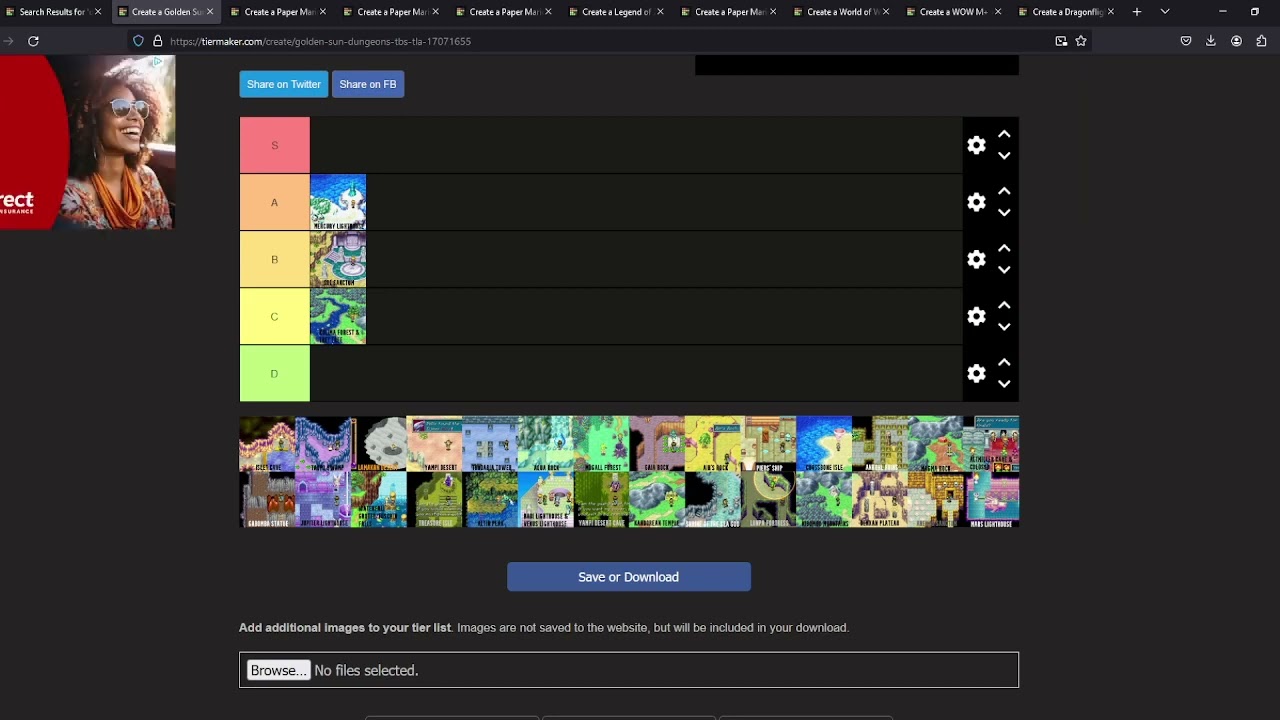This screenshot has width=1280, height=720.
Task: Pick the Lamakan Desert thumbnail
Action: click(x=379, y=444)
